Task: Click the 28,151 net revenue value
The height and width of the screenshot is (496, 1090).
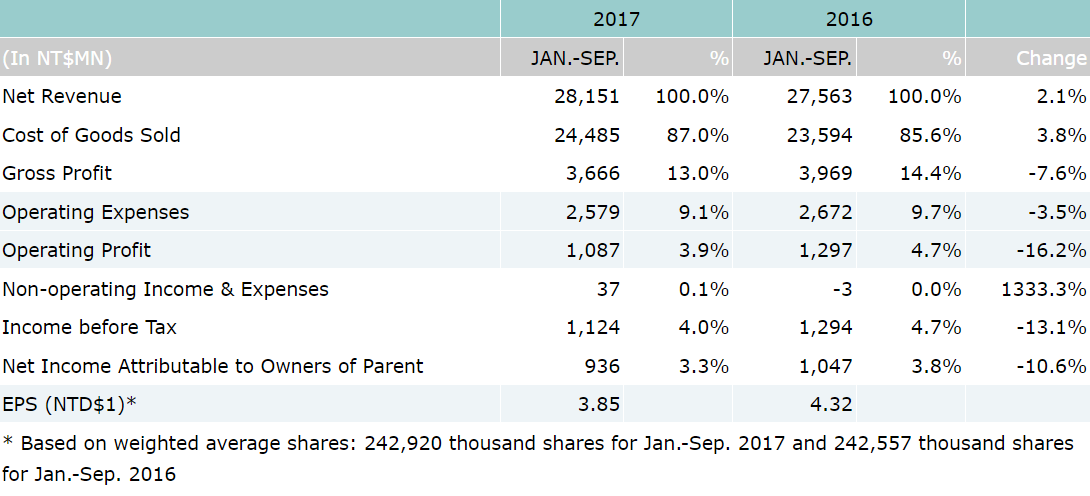Action: (587, 97)
